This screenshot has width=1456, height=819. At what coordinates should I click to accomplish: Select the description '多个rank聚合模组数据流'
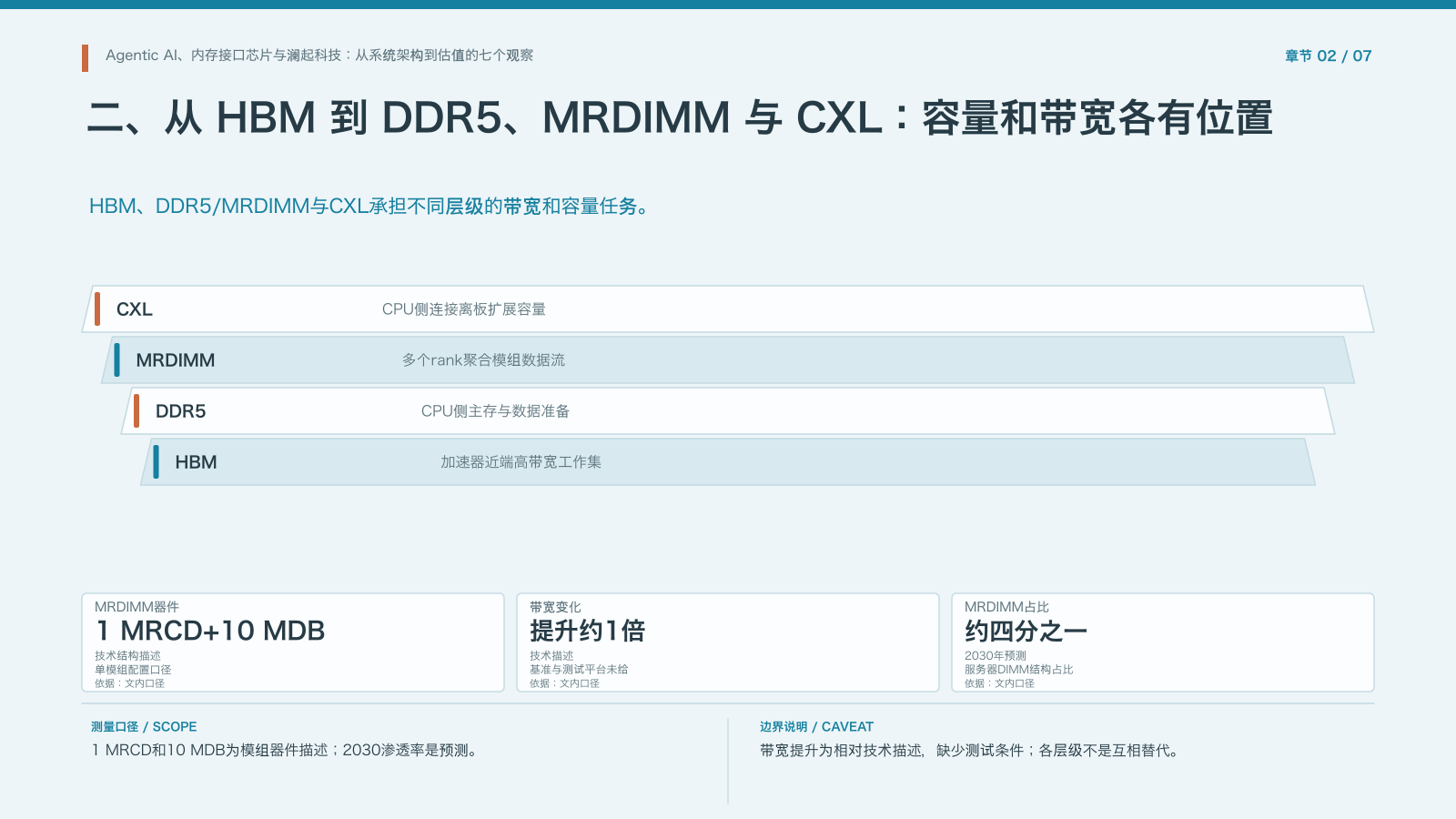[x=483, y=360]
